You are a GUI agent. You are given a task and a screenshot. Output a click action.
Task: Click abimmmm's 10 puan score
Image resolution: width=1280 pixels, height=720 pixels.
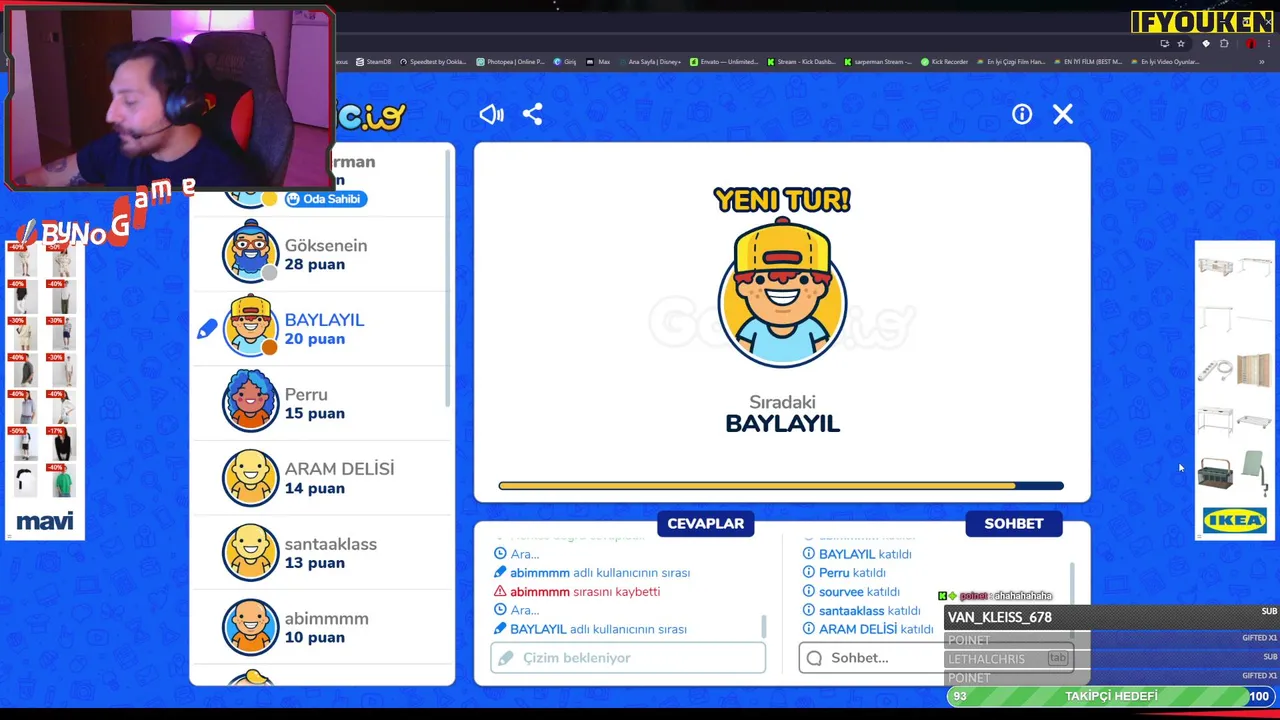[314, 637]
